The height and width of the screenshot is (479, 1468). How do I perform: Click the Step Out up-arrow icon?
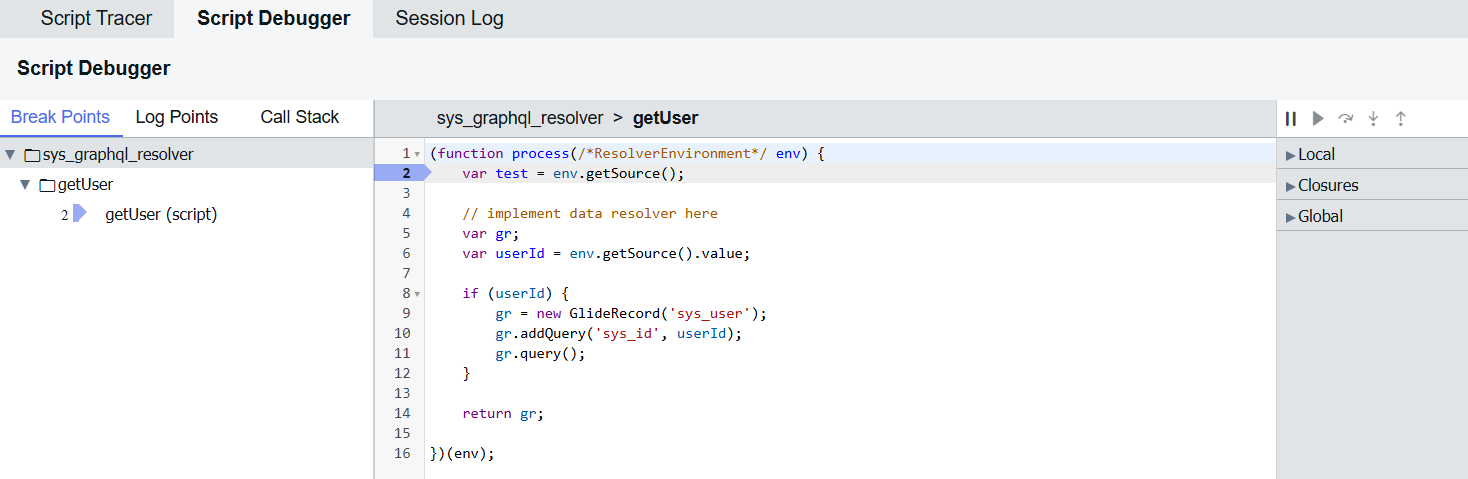click(1401, 119)
